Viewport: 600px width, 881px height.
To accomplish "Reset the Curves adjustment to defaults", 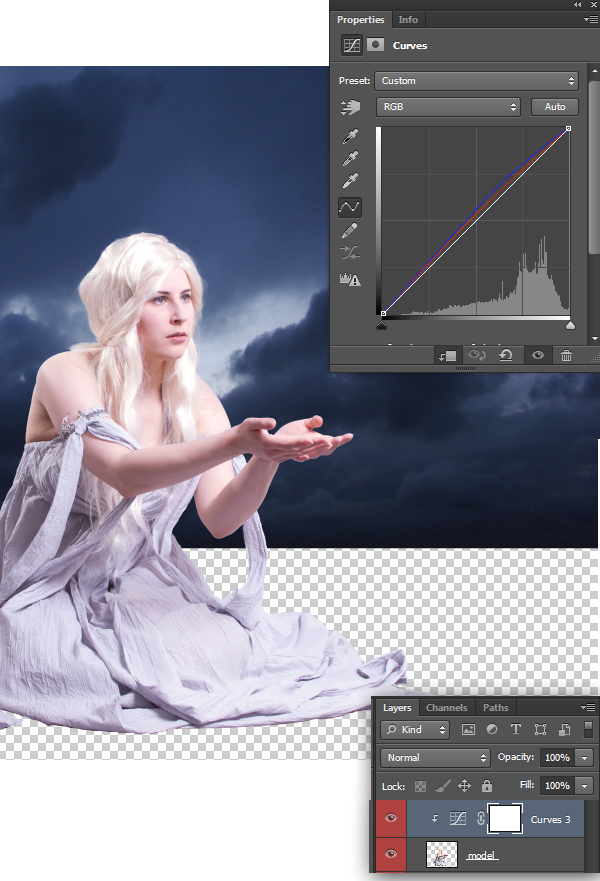I will click(507, 356).
